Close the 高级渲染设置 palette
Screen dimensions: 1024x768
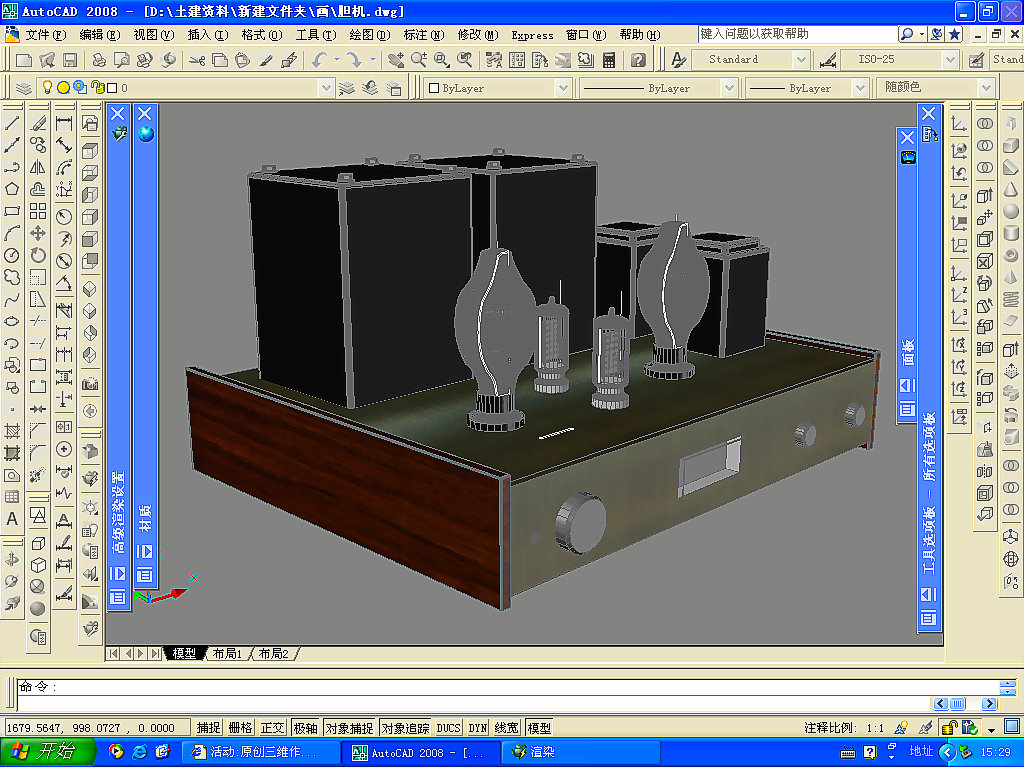[118, 114]
